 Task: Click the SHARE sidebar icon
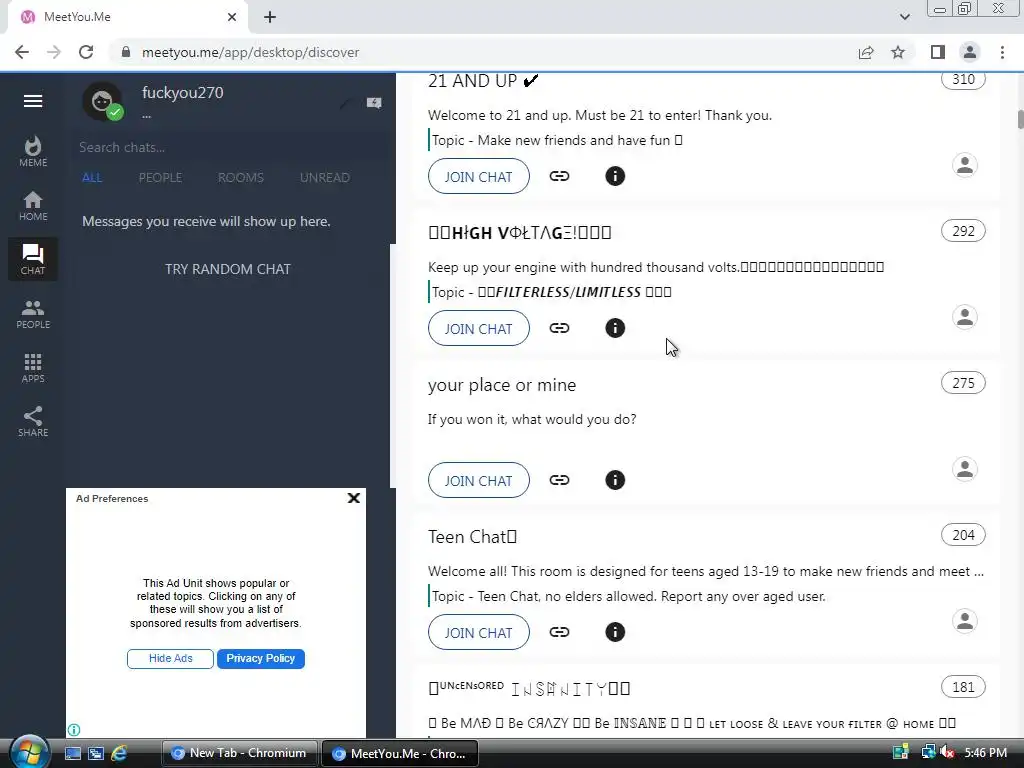[33, 422]
